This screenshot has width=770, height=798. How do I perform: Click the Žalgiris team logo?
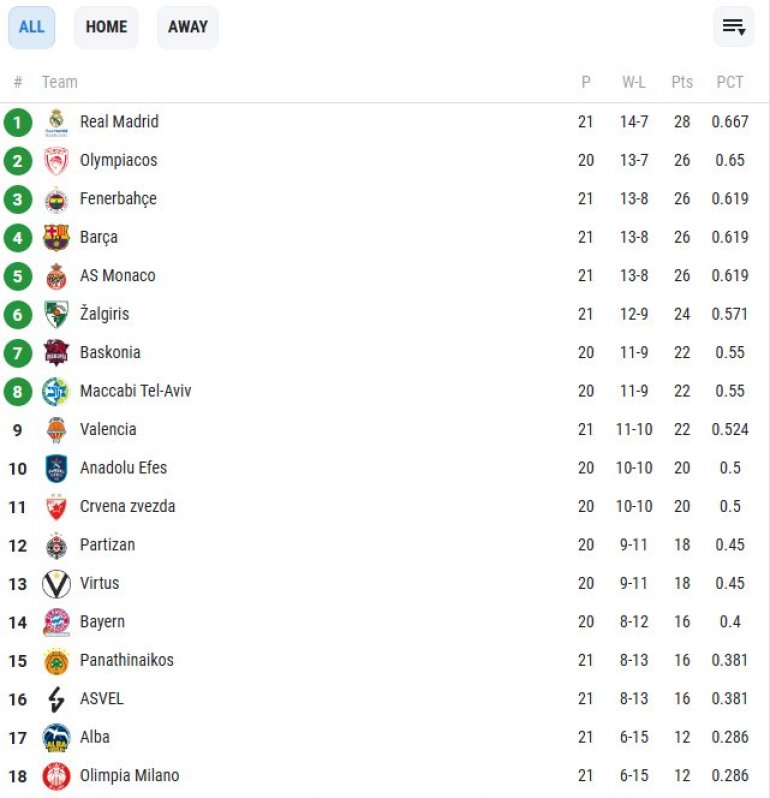(x=56, y=315)
